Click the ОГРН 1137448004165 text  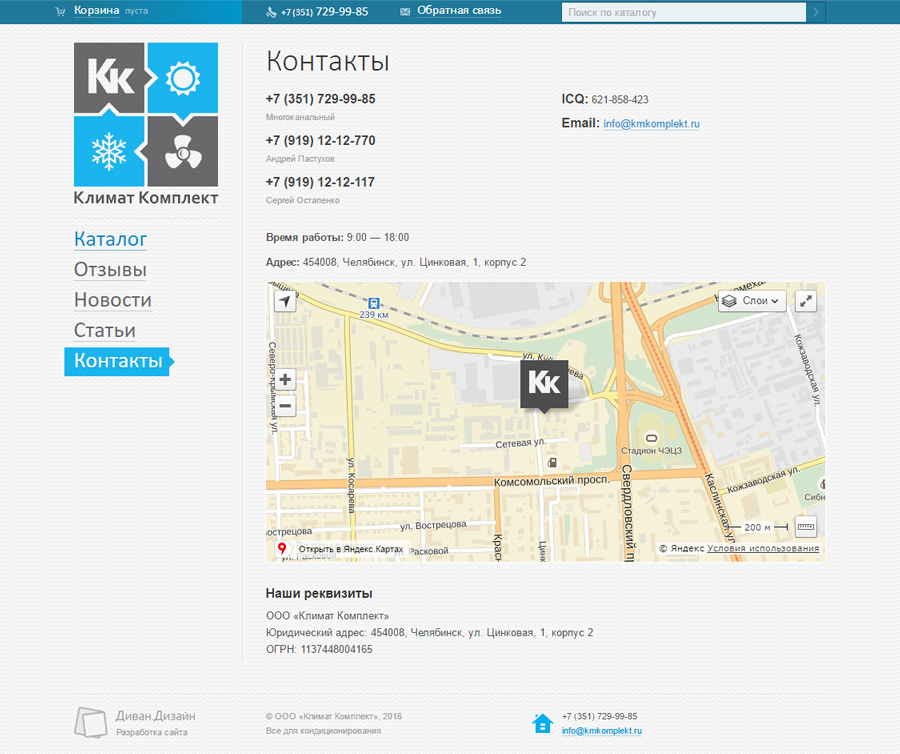point(319,649)
